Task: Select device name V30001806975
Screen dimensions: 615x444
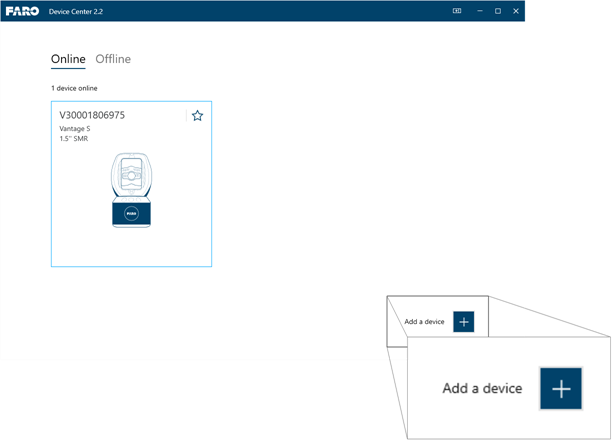Action: click(92, 115)
